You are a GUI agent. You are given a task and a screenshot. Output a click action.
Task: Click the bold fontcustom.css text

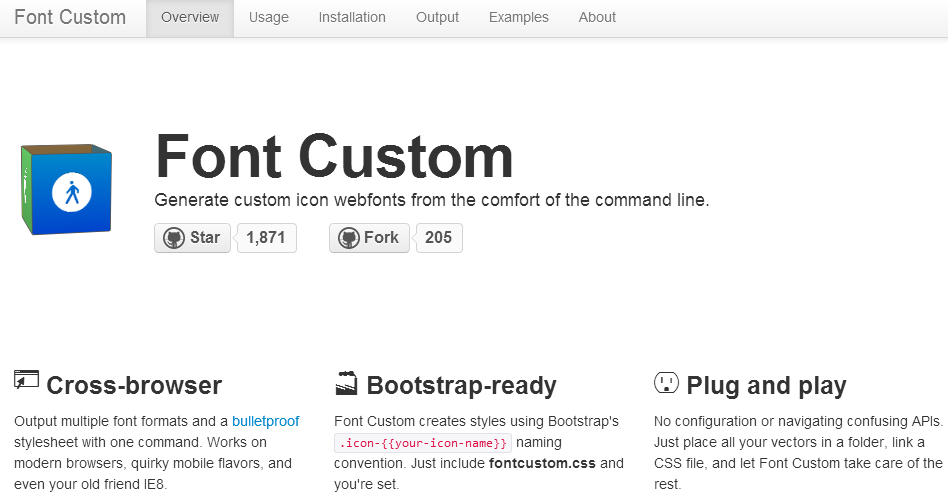pyautogui.click(x=542, y=464)
